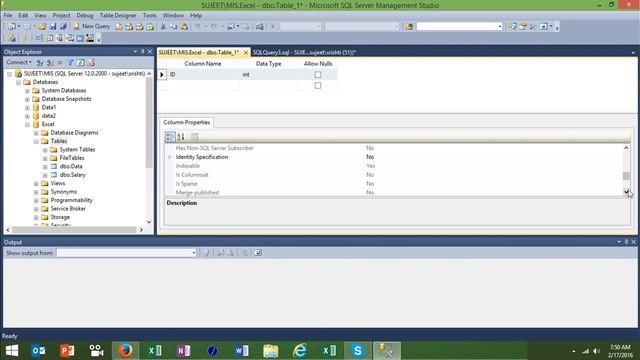This screenshot has height=360, width=640.
Task: Click the Toggle Word Wrap icon in Output
Action: point(258,253)
